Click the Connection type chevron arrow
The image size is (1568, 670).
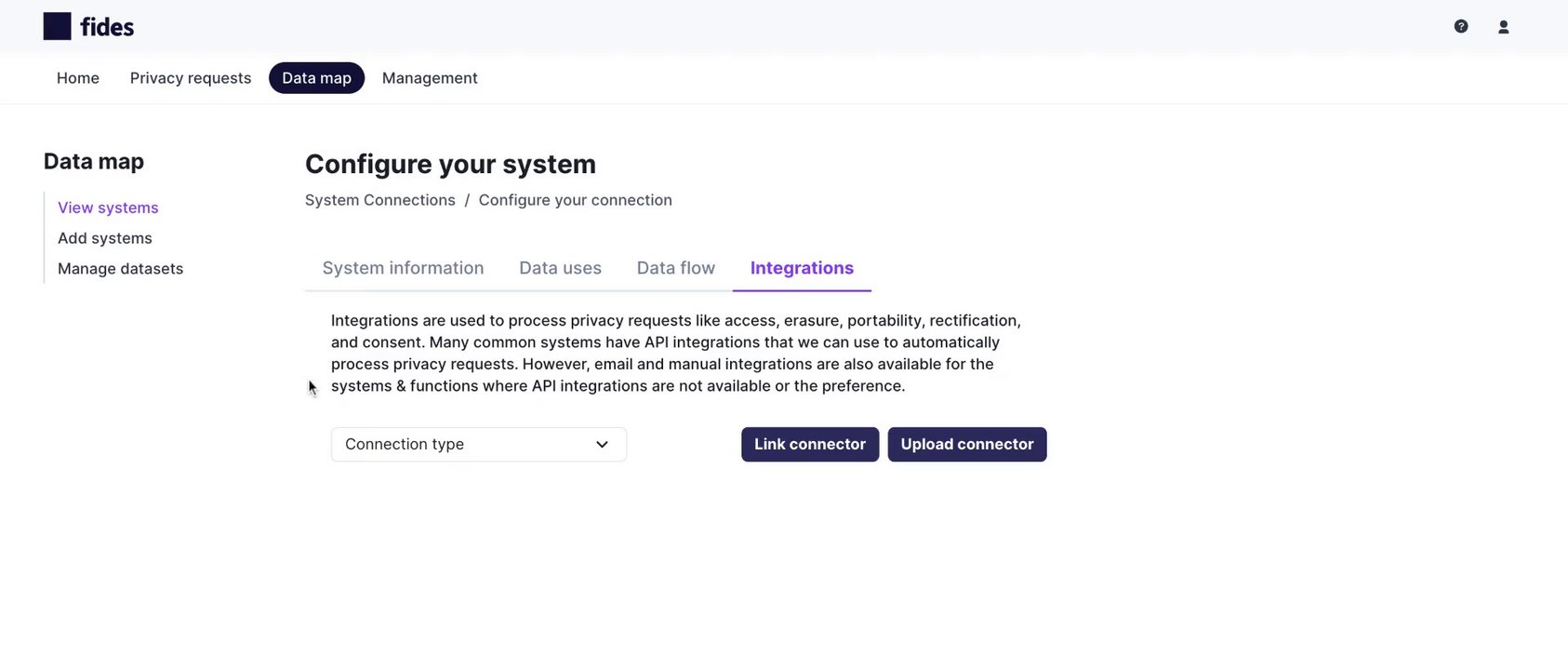tap(602, 445)
